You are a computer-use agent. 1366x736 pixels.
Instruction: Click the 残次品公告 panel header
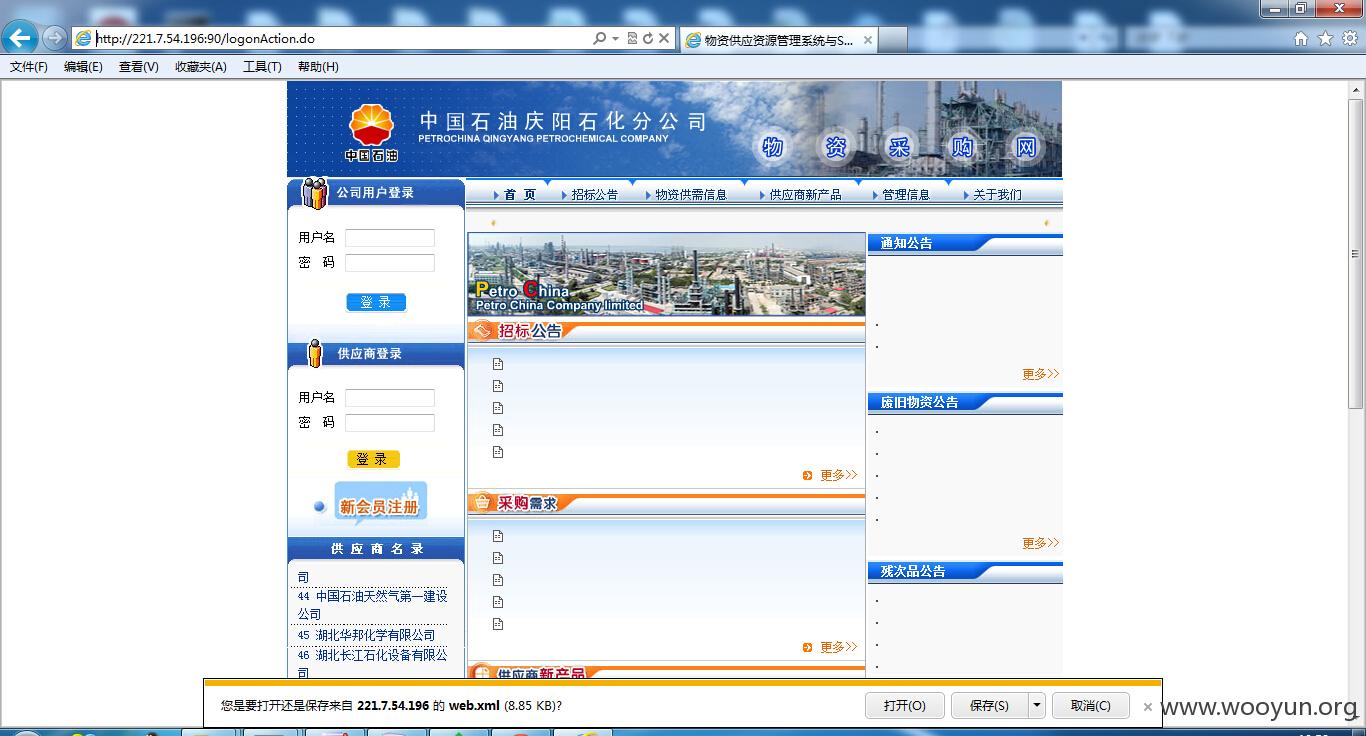965,571
